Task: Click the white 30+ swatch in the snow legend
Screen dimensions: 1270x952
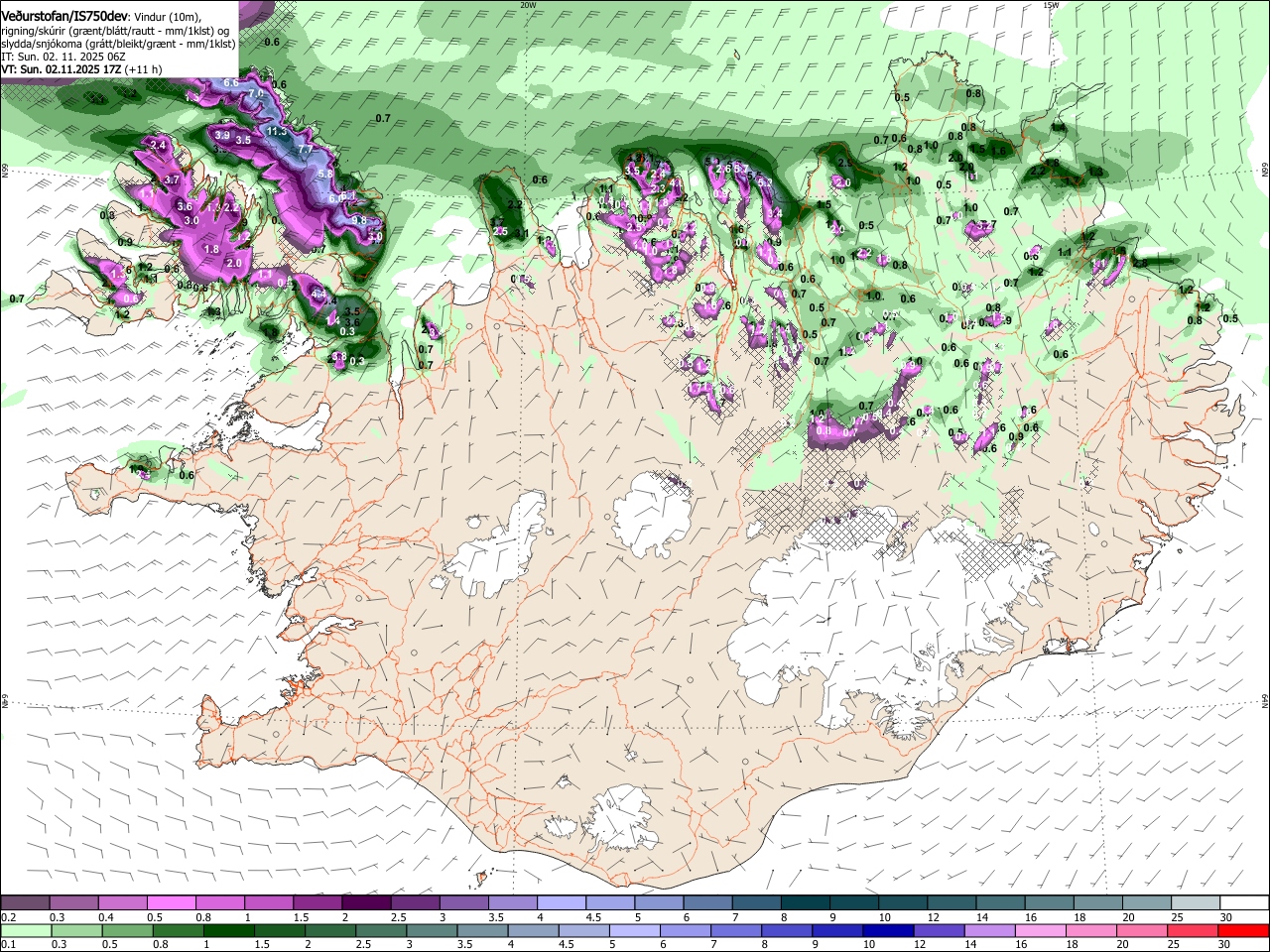Action: pos(1242,903)
